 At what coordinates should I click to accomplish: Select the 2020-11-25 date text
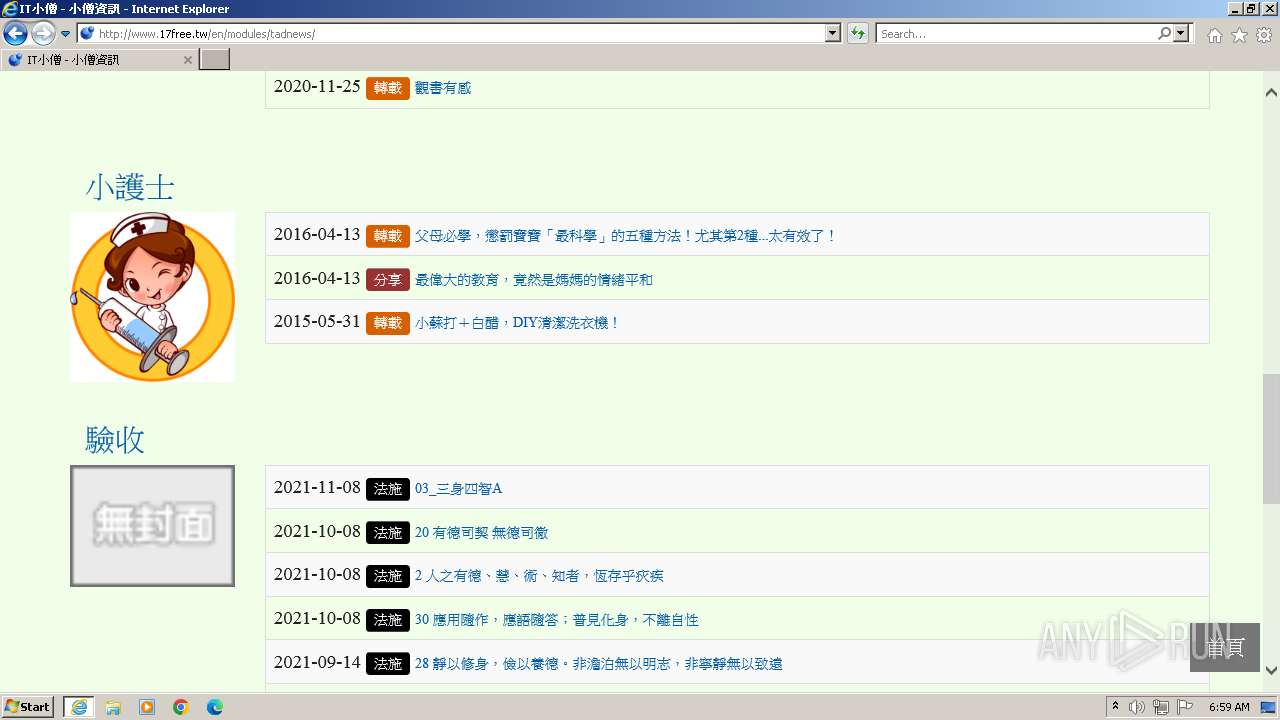(x=317, y=87)
